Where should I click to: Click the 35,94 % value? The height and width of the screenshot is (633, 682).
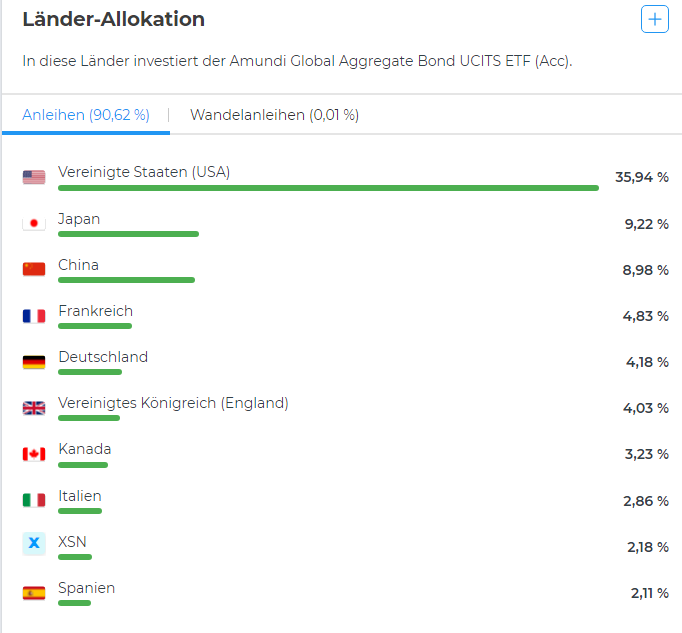641,177
